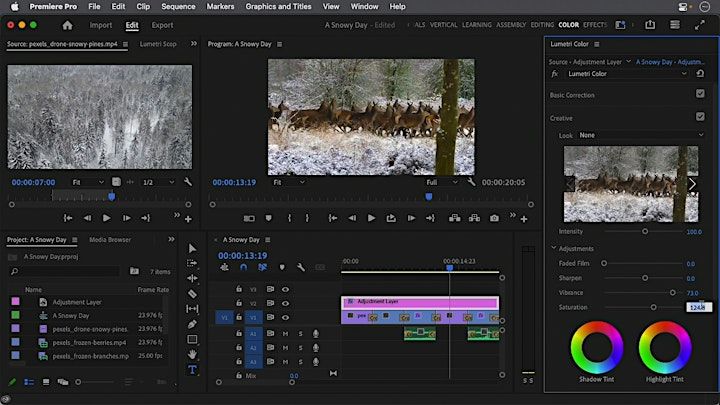Screen dimensions: 720x405
Task: Click the Export button in the header
Action: pos(162,25)
